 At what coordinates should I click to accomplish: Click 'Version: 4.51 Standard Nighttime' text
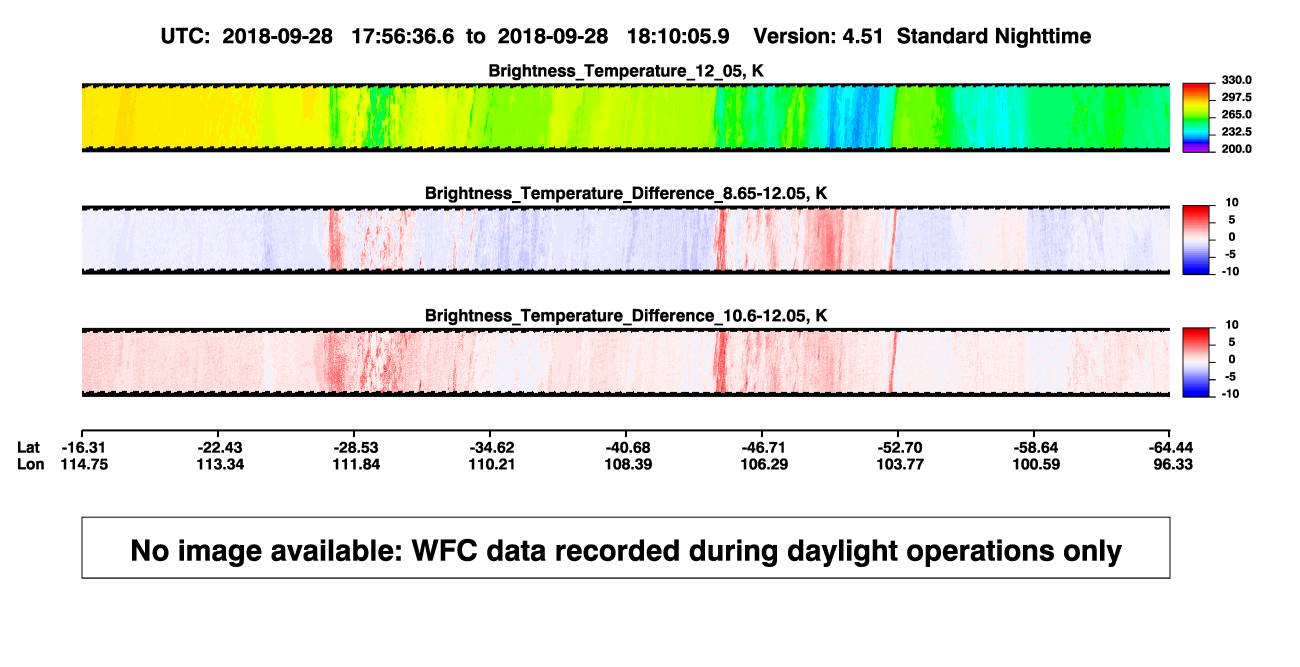[922, 36]
